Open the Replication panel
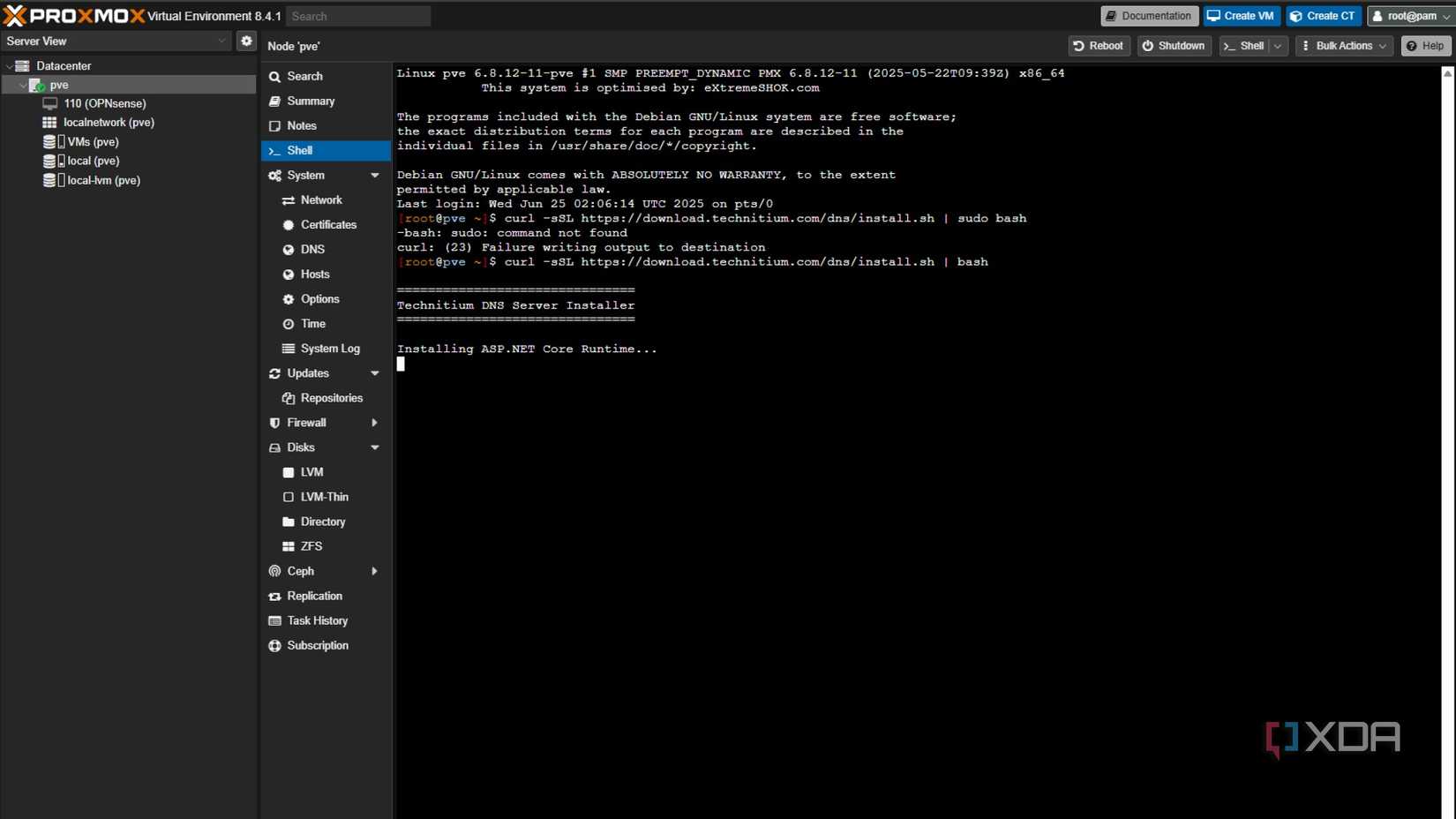Image resolution: width=1456 pixels, height=819 pixels. (x=315, y=596)
